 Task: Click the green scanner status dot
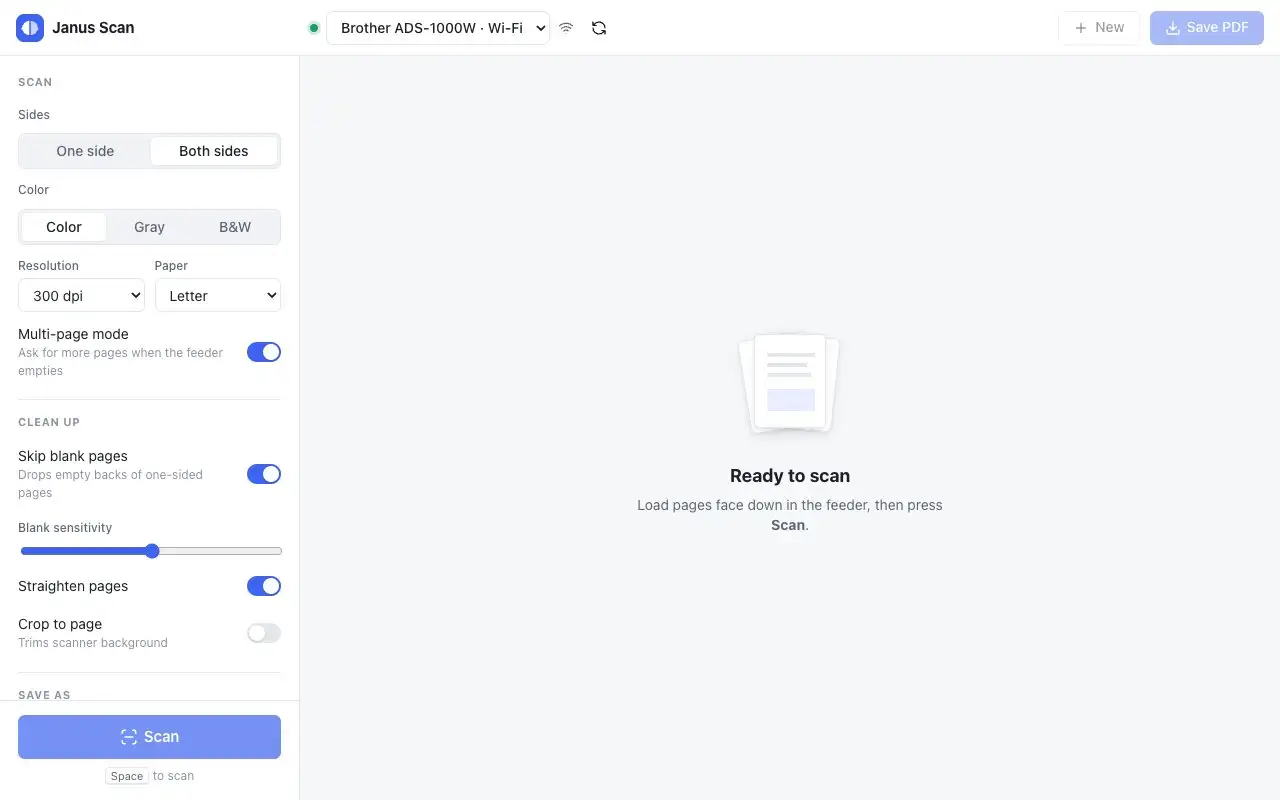(314, 28)
